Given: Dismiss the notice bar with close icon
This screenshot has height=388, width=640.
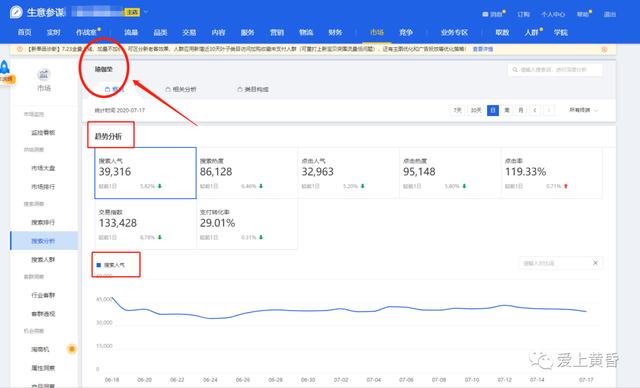Looking at the screenshot, I should coord(604,49).
